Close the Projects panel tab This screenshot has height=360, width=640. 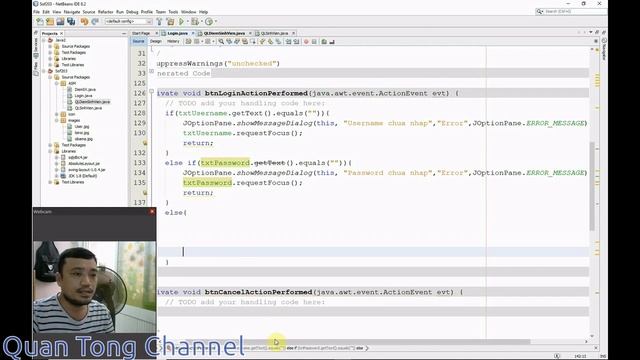pyautogui.click(x=62, y=33)
